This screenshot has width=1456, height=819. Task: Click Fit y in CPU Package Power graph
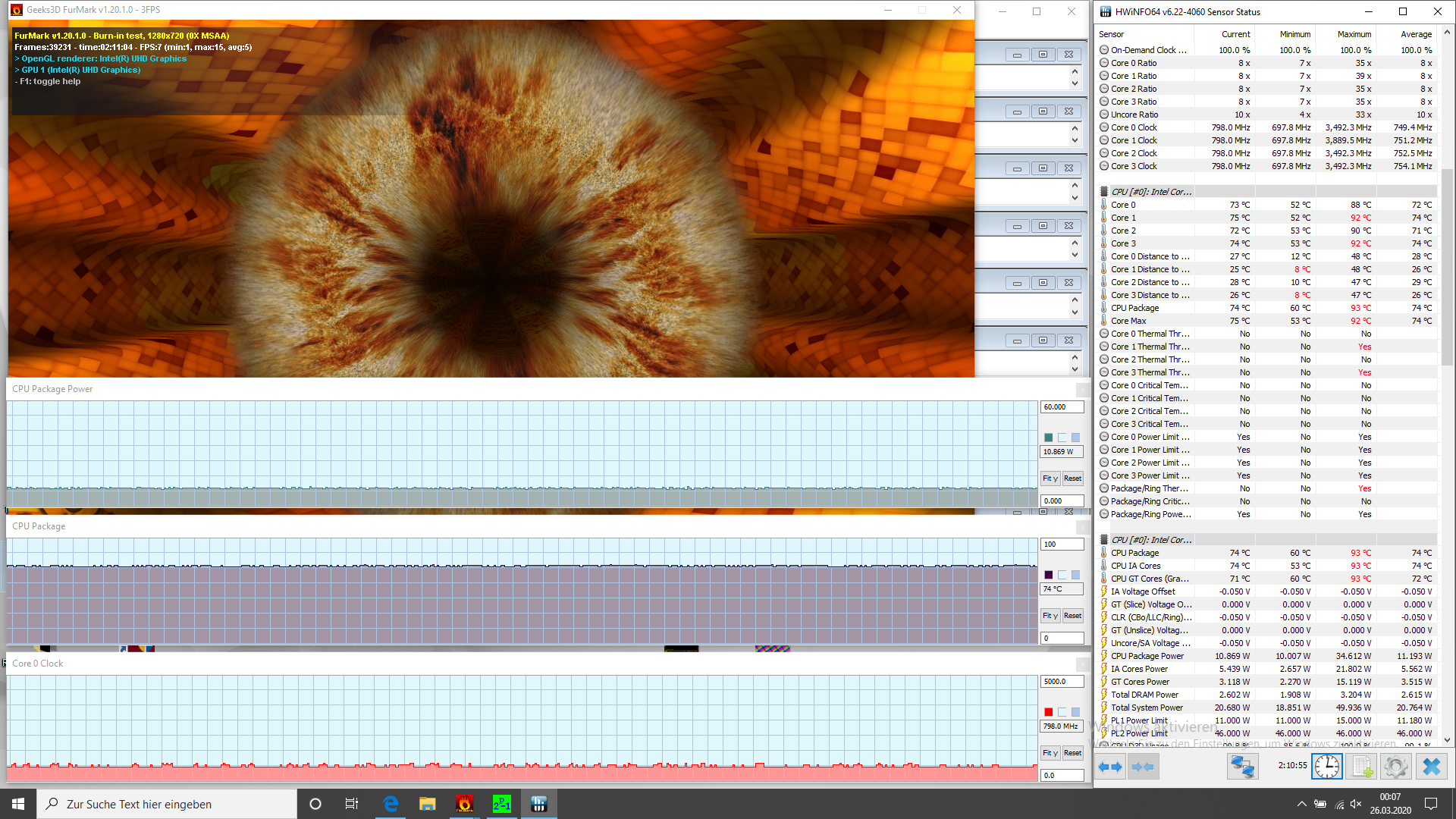click(x=1050, y=479)
